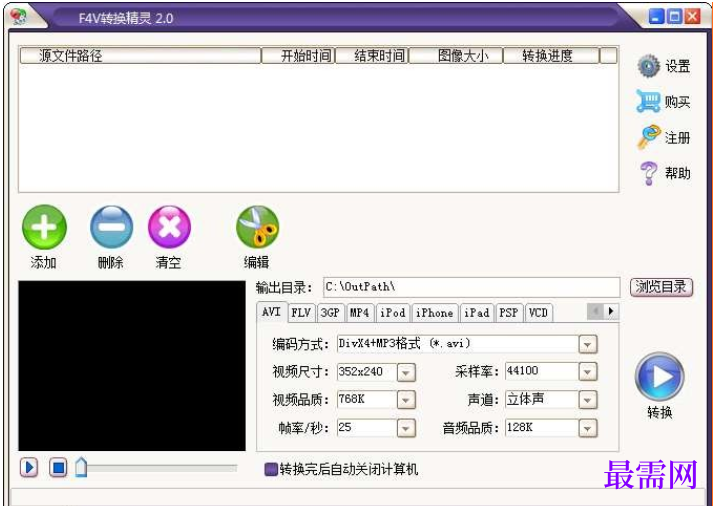Switch to the MP4 format tab

360,313
